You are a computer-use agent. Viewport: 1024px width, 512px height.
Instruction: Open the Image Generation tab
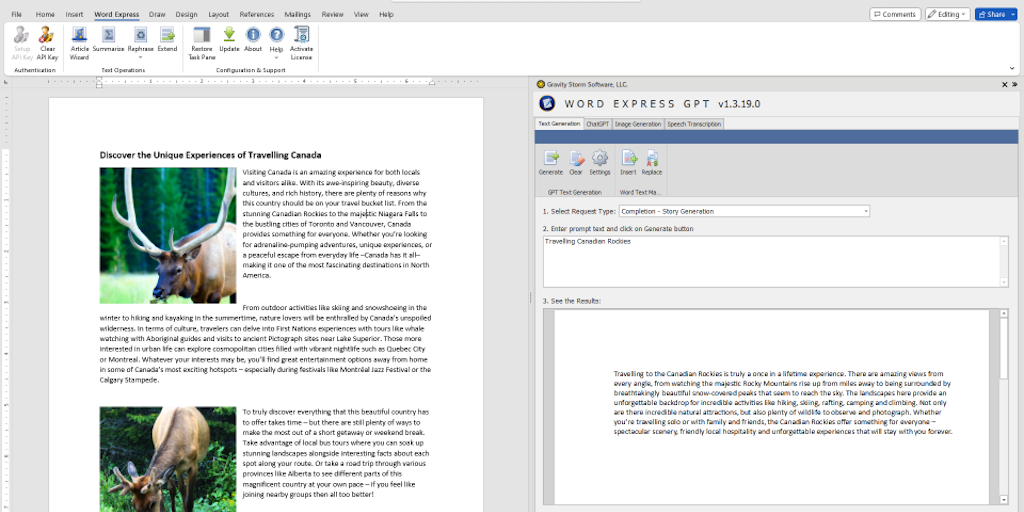click(x=638, y=124)
